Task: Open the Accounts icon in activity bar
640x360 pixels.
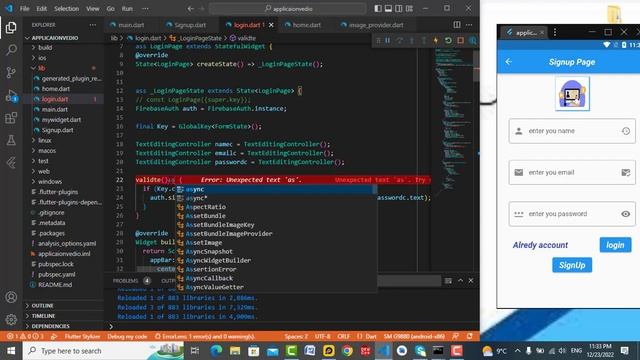Action: (x=11, y=297)
